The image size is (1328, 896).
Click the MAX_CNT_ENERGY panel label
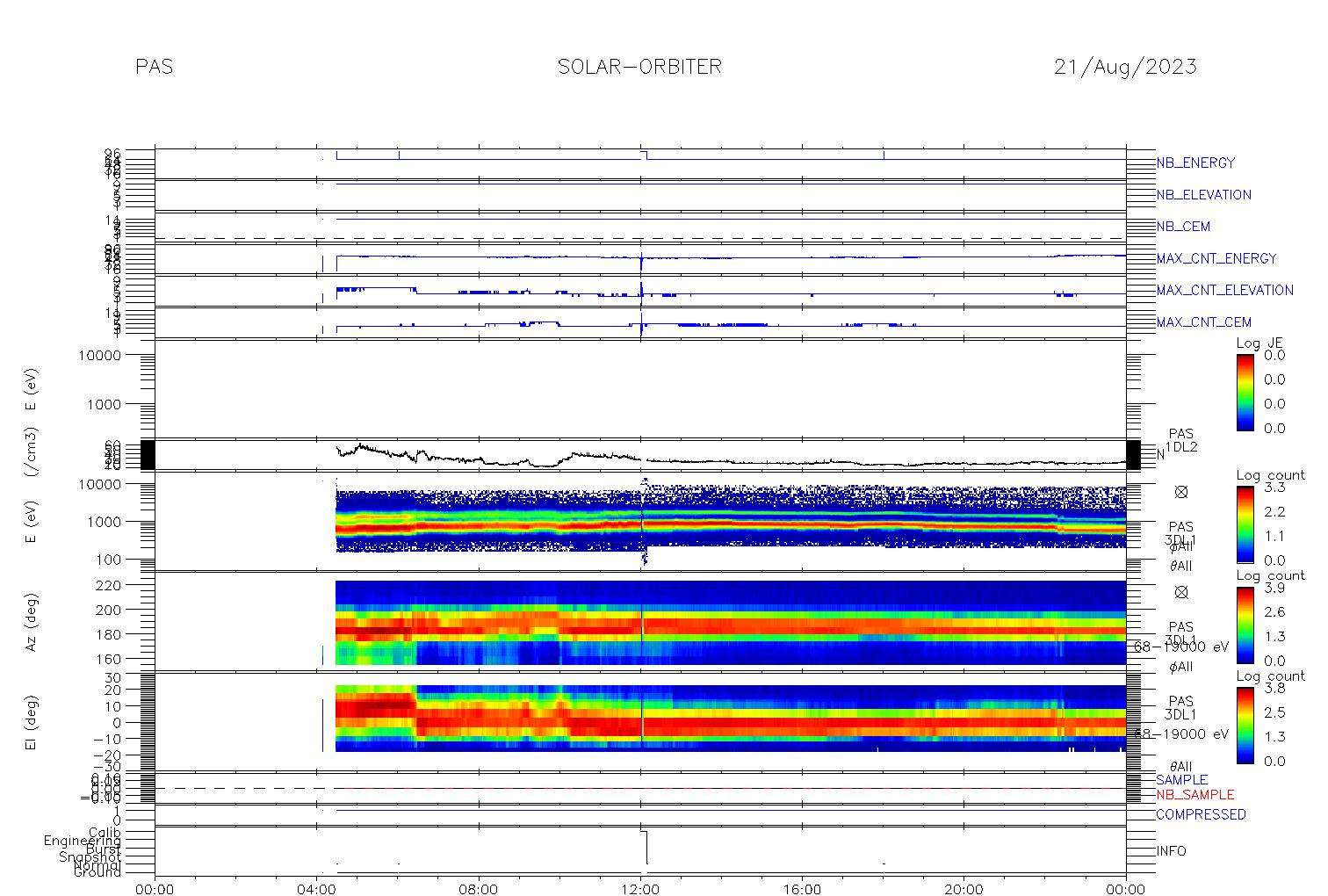1216,258
